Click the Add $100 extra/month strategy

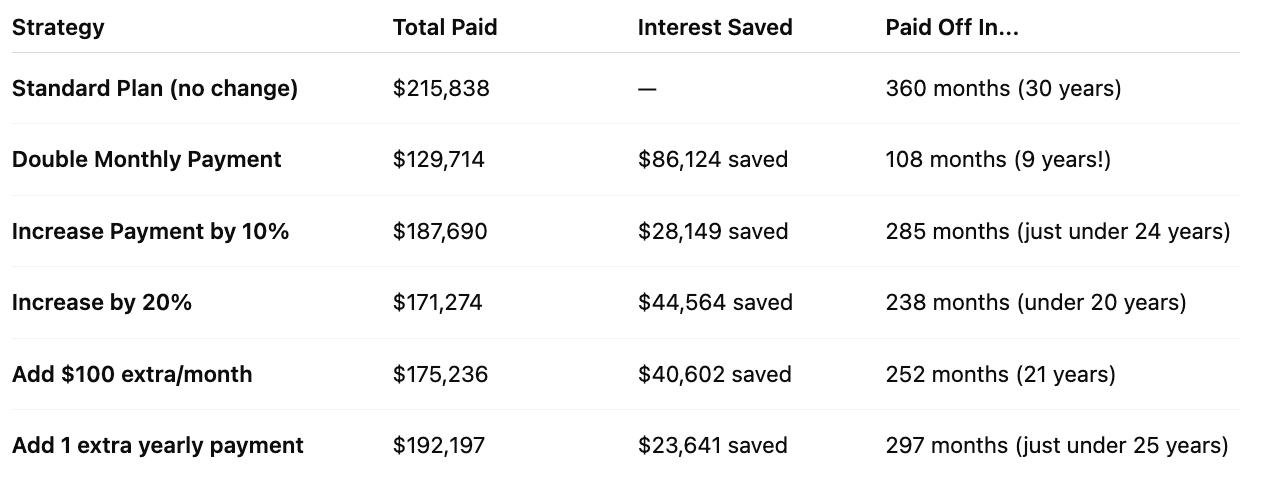click(132, 374)
